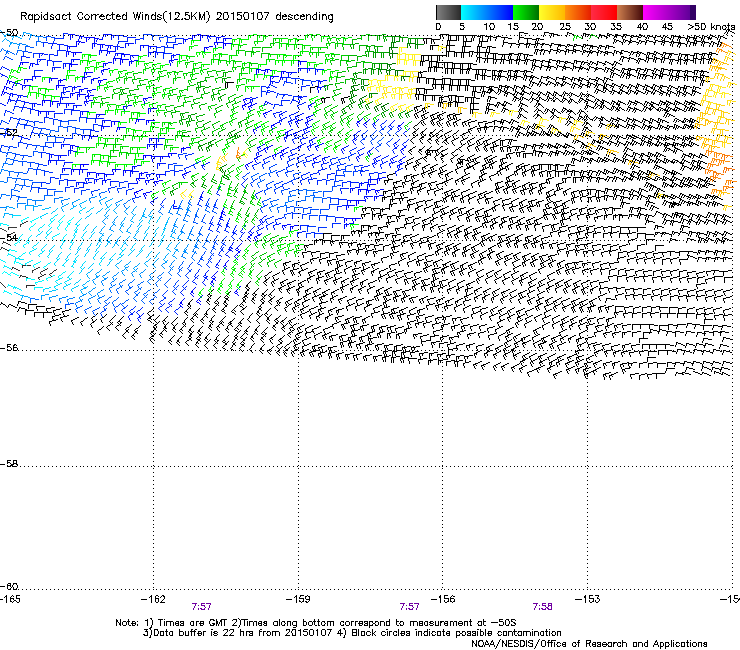Viewport: 740px width, 650px height.
Task: Select the orange 25-30 knots legend swatch
Action: (578, 12)
